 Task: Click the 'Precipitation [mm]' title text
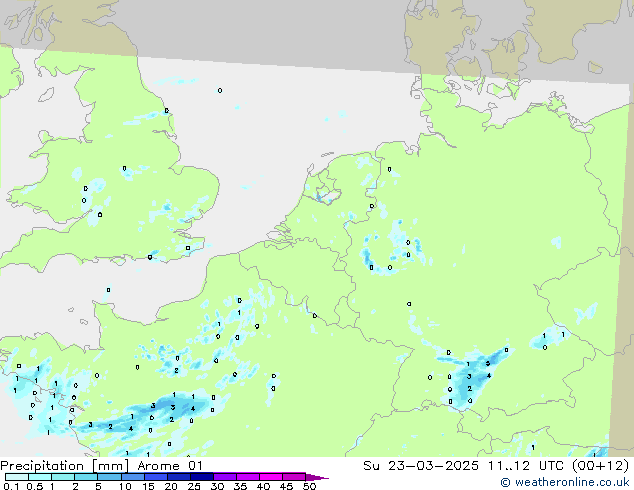coord(65,466)
